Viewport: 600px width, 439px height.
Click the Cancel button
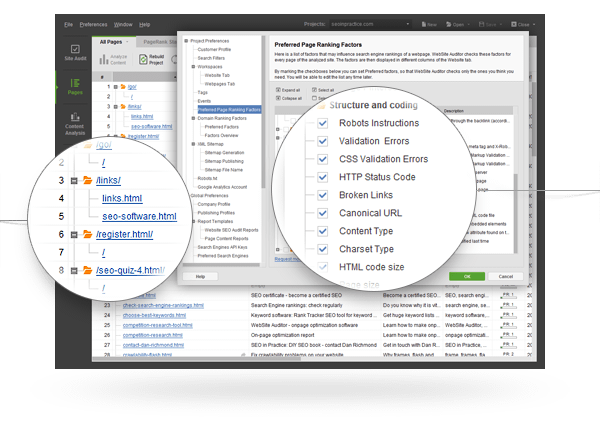coord(505,276)
